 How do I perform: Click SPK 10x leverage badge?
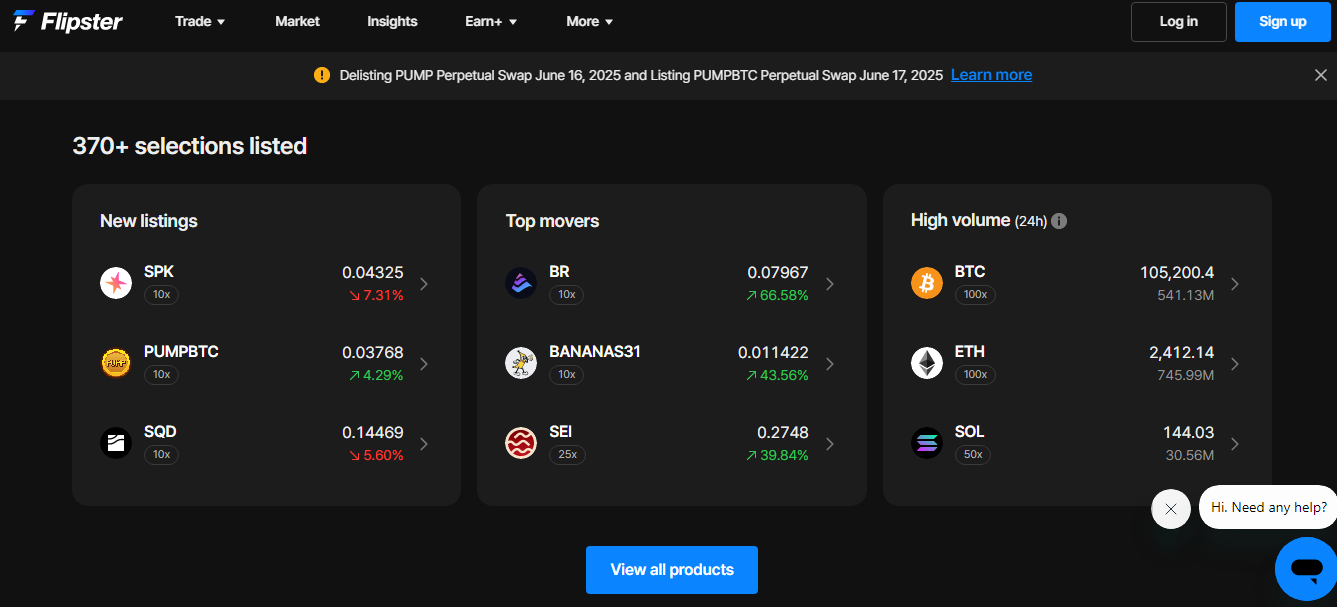[x=161, y=295]
